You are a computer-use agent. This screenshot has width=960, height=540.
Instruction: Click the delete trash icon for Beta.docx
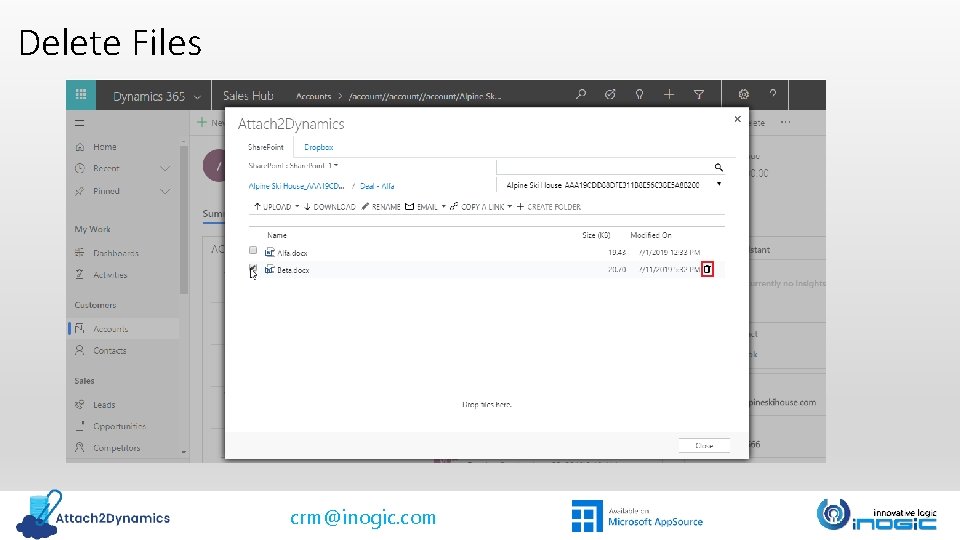point(707,269)
